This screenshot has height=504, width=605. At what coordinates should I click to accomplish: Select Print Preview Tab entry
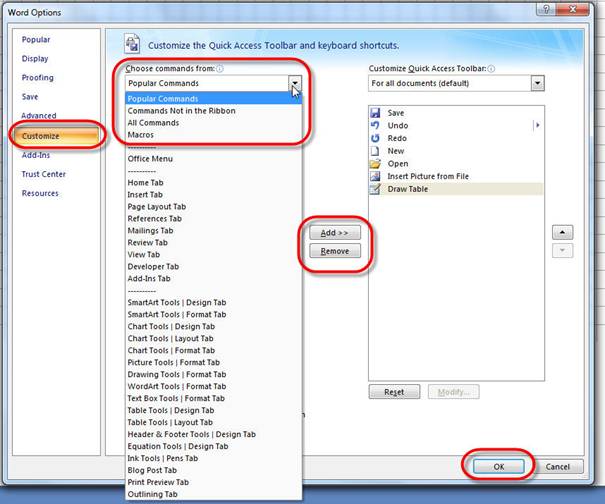[x=213, y=482]
